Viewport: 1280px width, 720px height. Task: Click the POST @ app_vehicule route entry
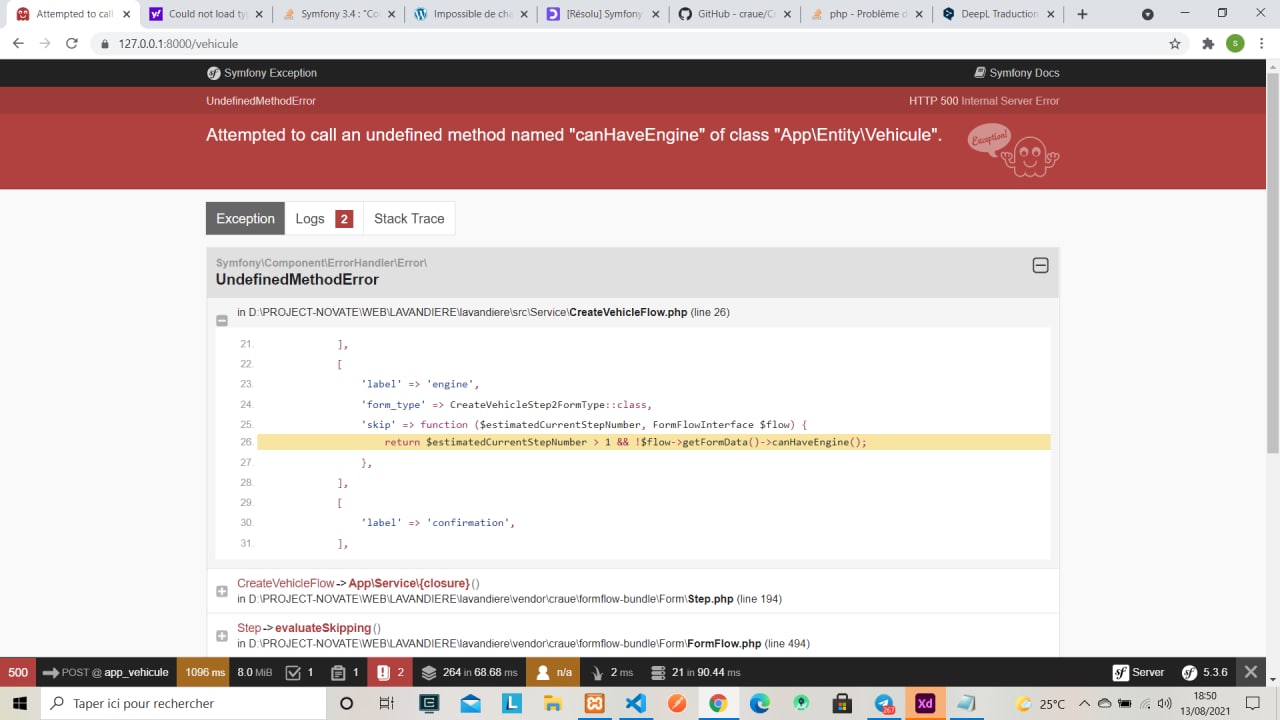(106, 672)
